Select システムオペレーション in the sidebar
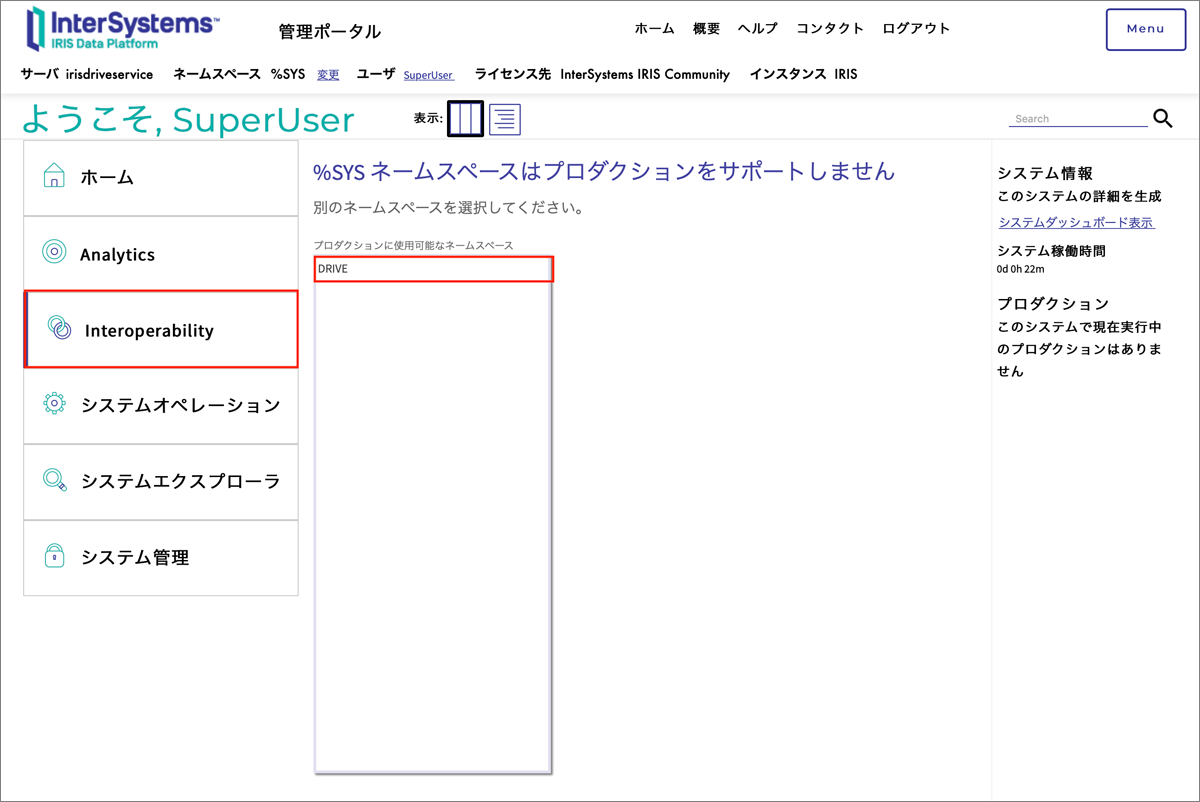 point(161,405)
